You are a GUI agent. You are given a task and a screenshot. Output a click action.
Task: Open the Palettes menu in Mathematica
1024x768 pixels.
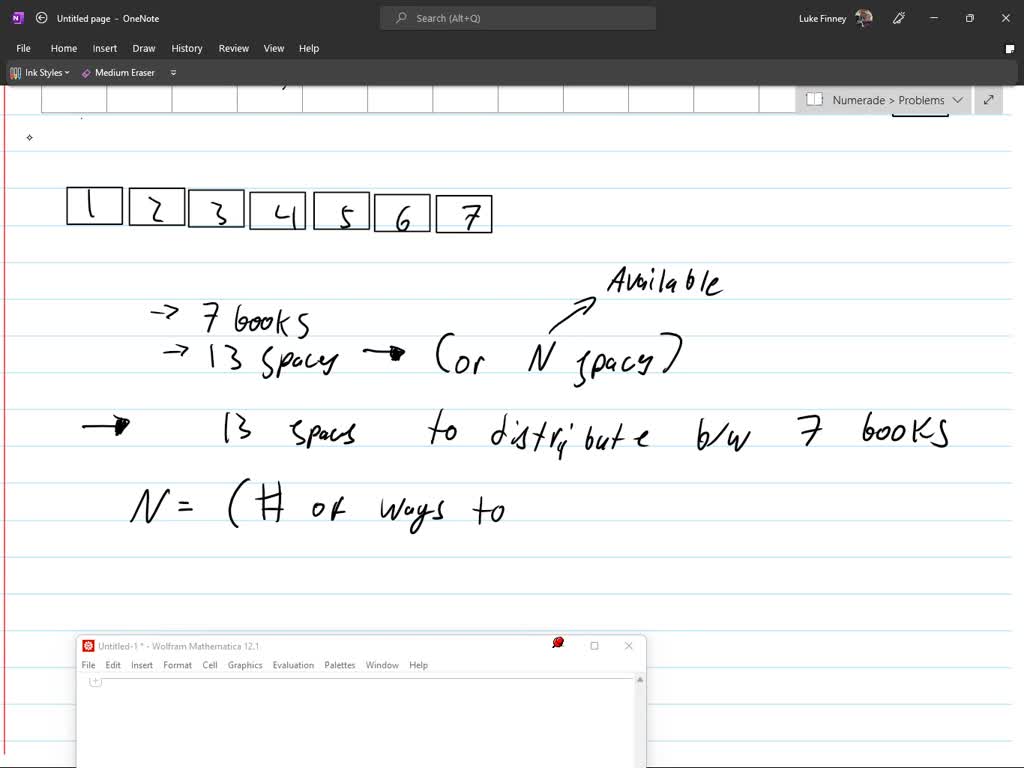(x=340, y=665)
